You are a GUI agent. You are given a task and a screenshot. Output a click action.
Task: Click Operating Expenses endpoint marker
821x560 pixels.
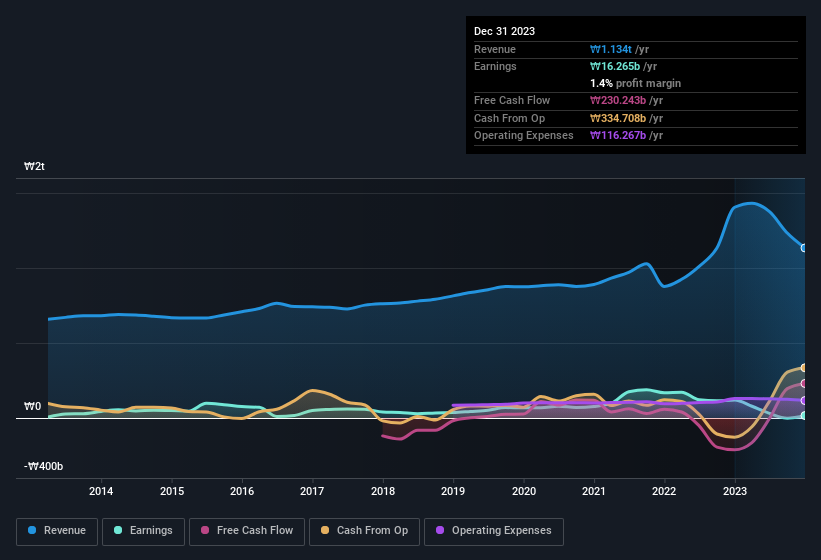click(x=804, y=400)
